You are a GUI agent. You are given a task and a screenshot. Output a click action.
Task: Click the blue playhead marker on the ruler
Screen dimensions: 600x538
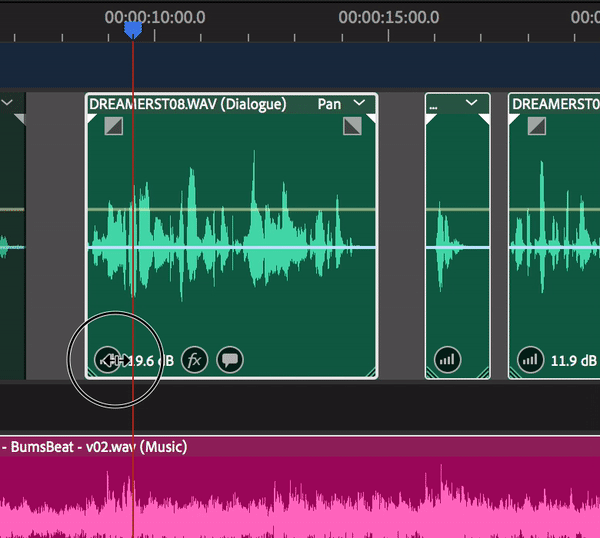[x=133, y=30]
